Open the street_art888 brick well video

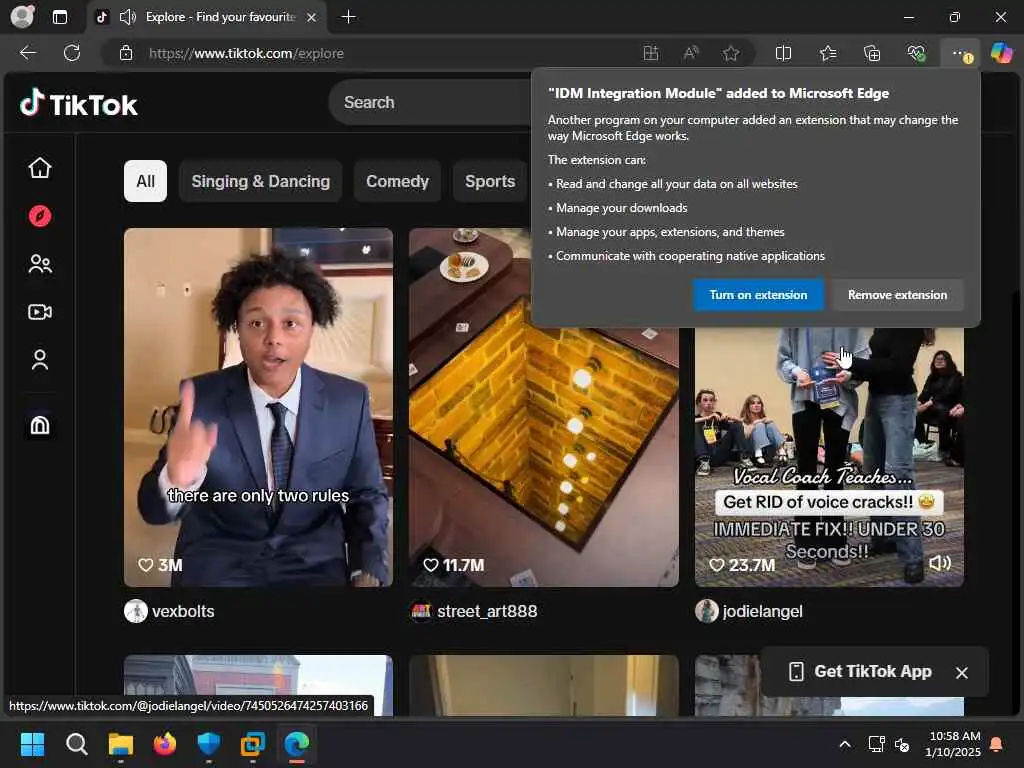[x=544, y=407]
